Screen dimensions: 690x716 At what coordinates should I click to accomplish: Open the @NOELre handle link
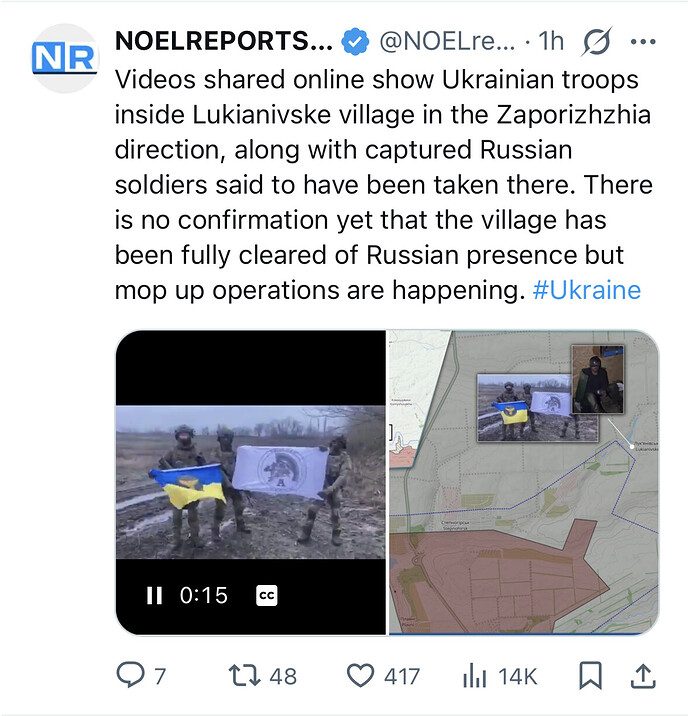[447, 42]
